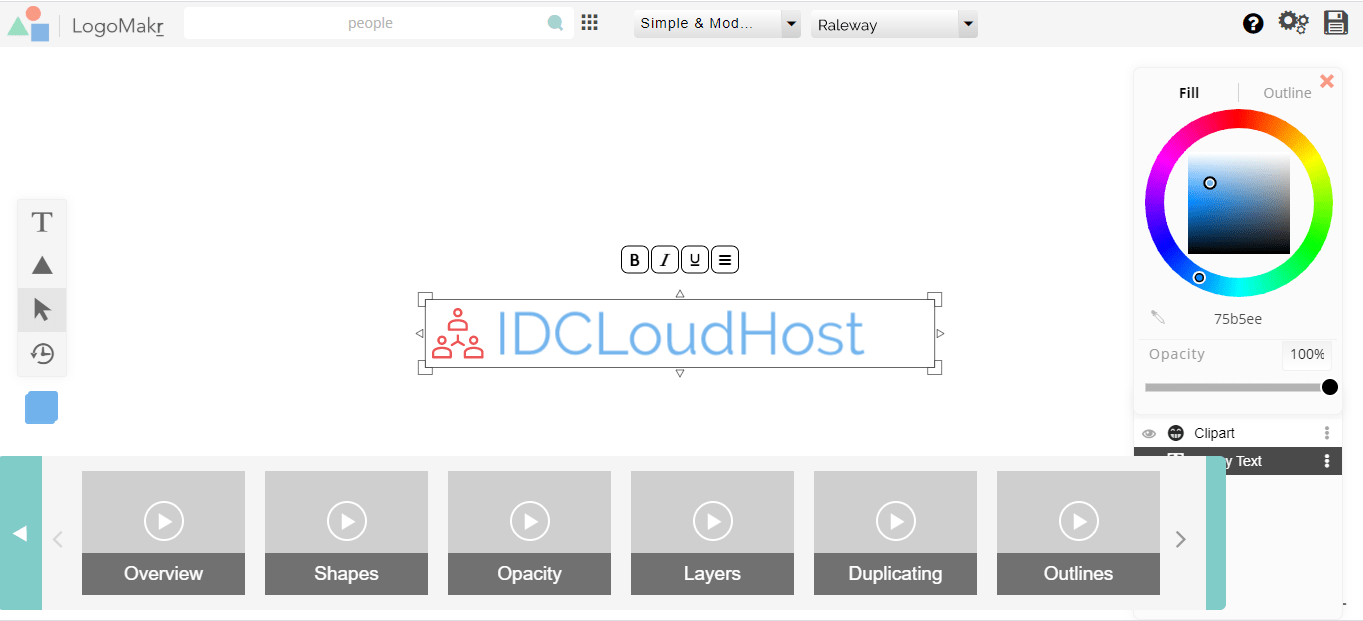Toggle italic text formatting
1363x621 pixels.
click(x=664, y=260)
